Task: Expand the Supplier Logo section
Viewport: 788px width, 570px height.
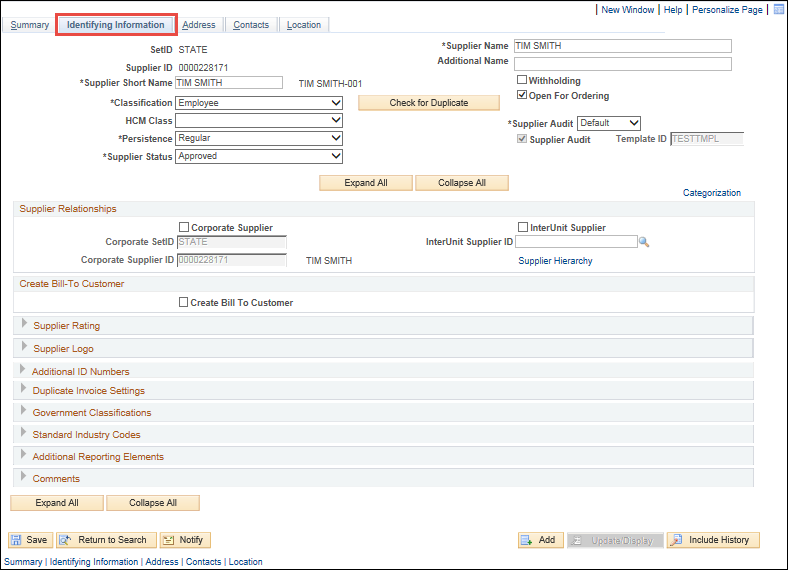Action: [24, 347]
